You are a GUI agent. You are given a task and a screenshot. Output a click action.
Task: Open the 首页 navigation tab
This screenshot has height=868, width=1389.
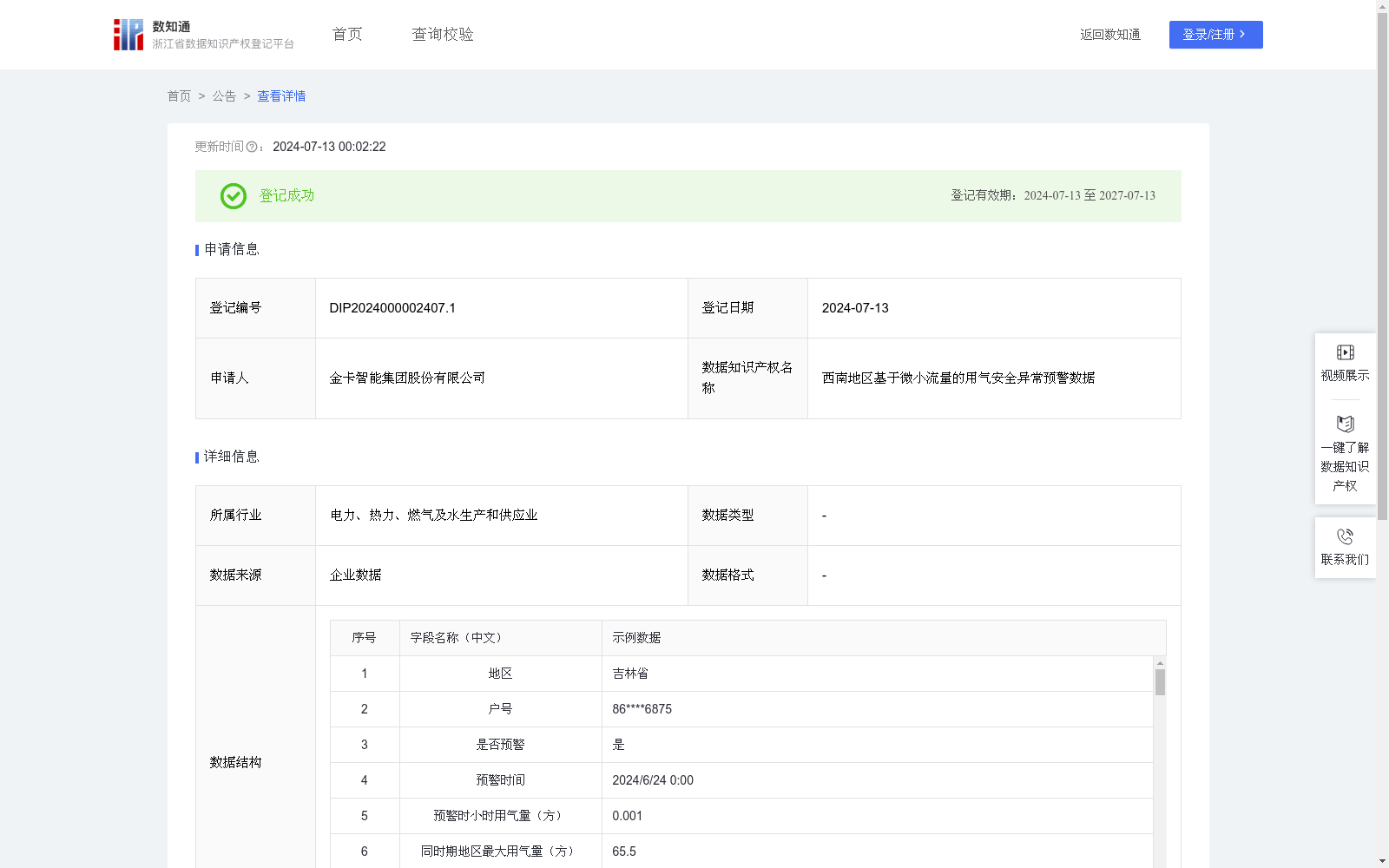click(347, 34)
